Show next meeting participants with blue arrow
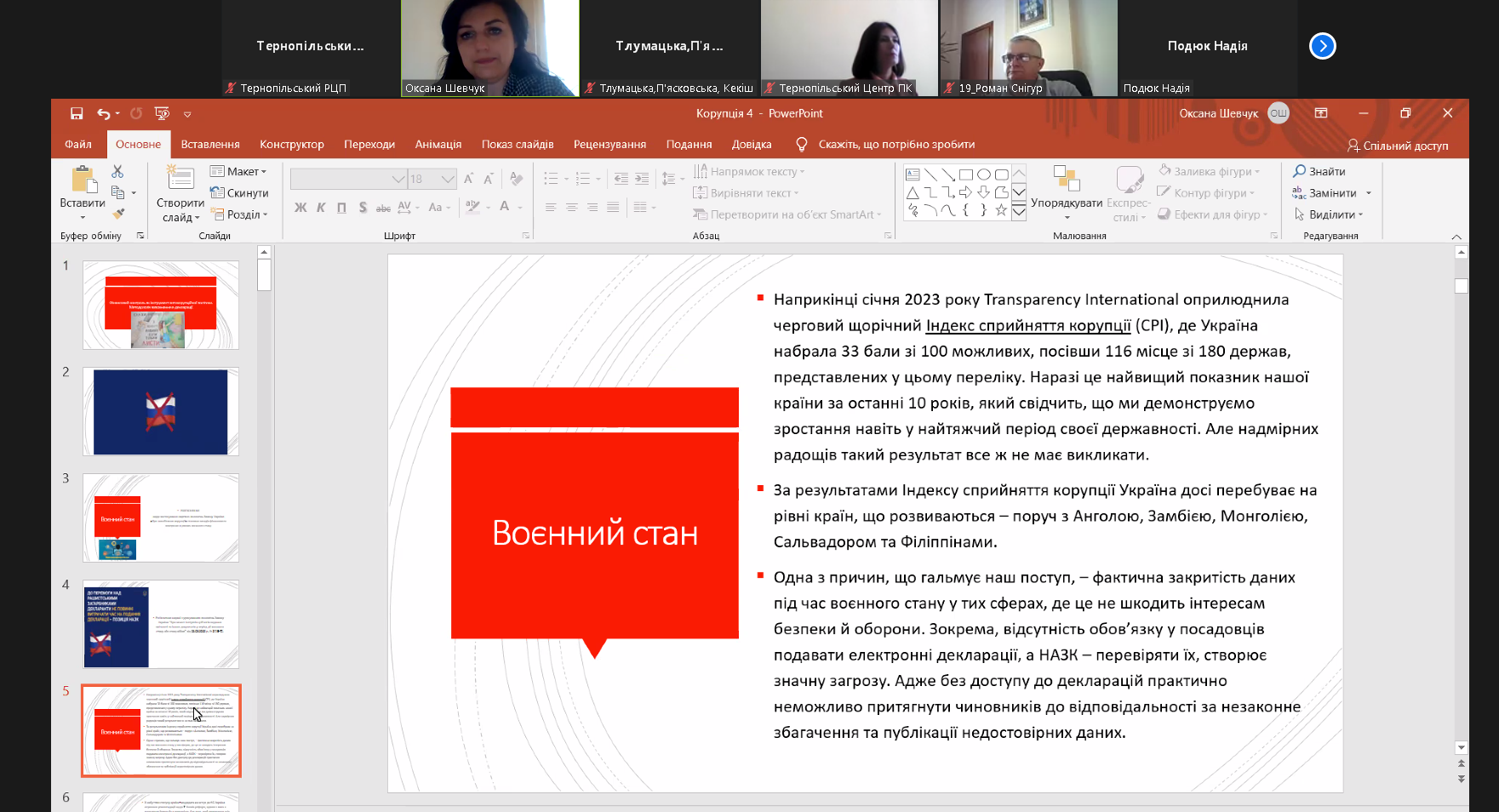 point(1322,46)
